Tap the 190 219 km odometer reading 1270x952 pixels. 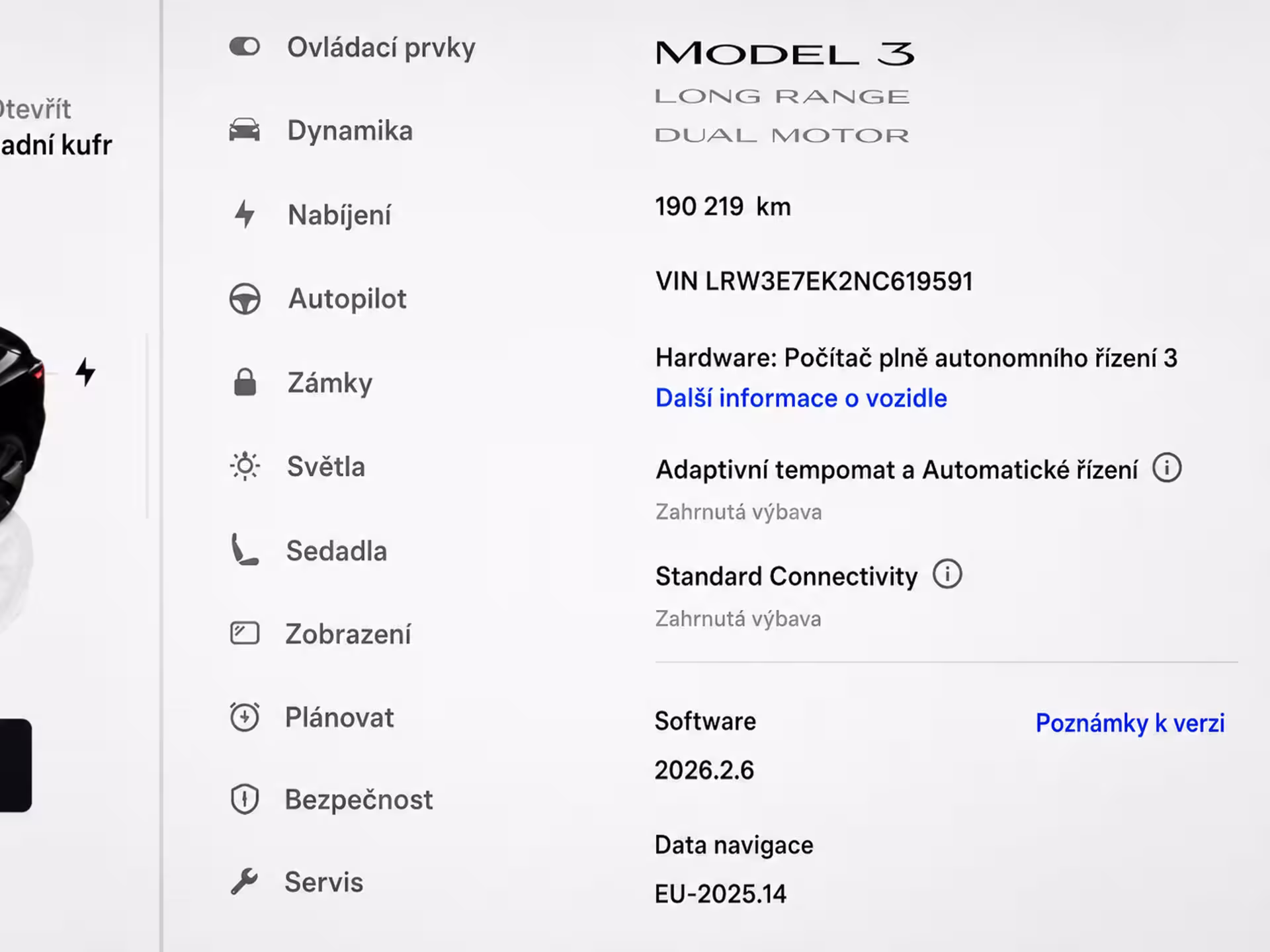(723, 207)
